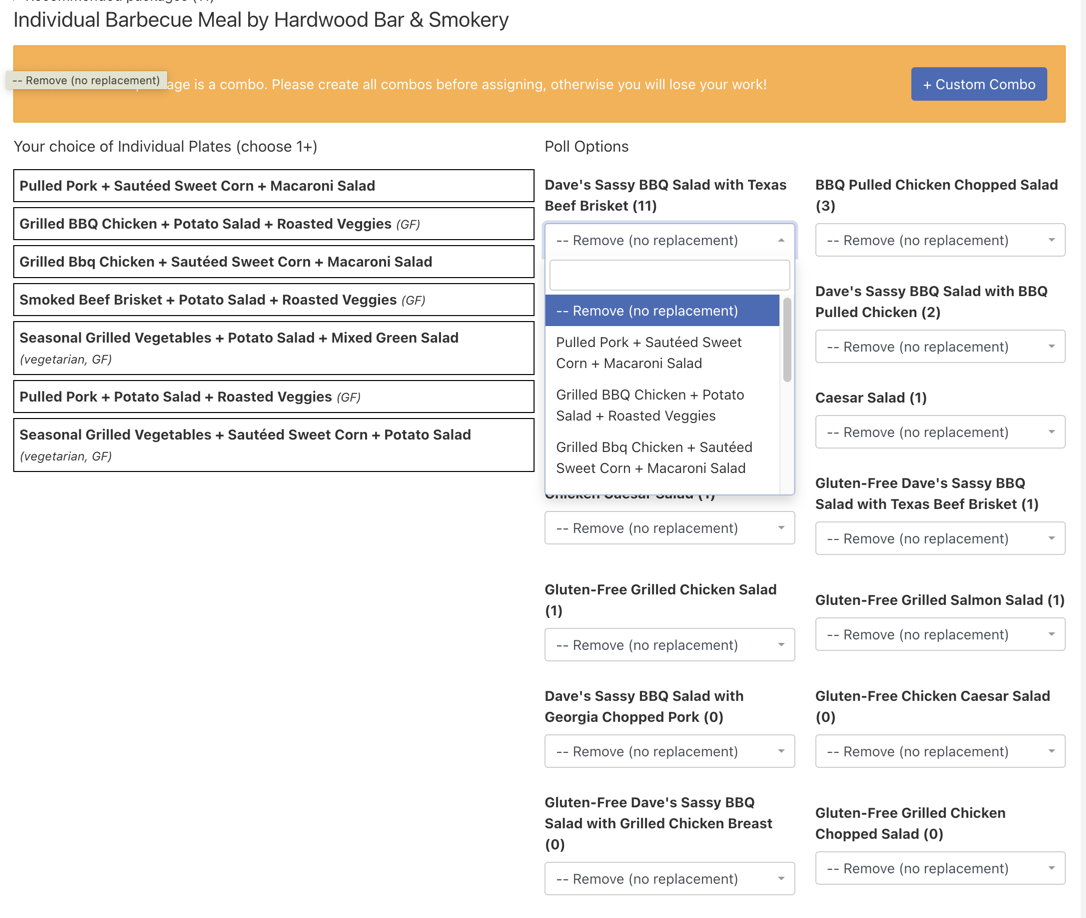Select Grilled Bbq Chicken + Macaroni Salad replacement
This screenshot has width=1086, height=918.
(x=662, y=457)
